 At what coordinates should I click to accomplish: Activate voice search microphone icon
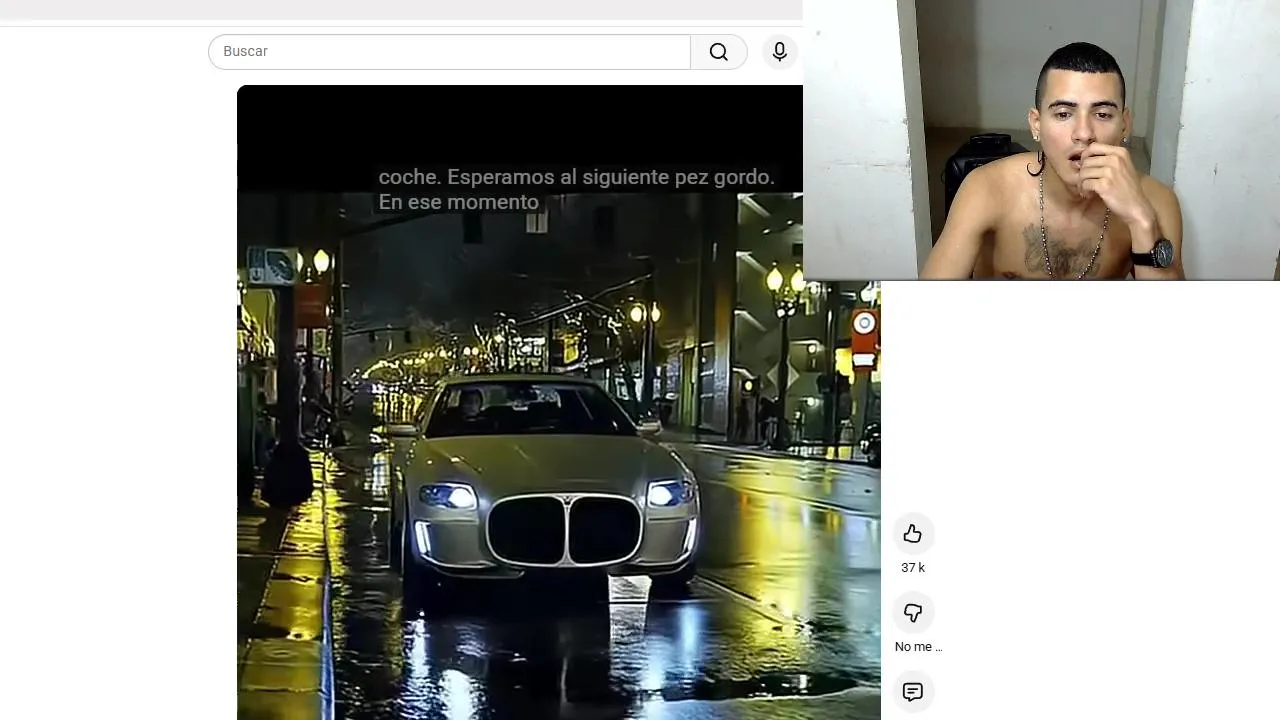tap(780, 52)
